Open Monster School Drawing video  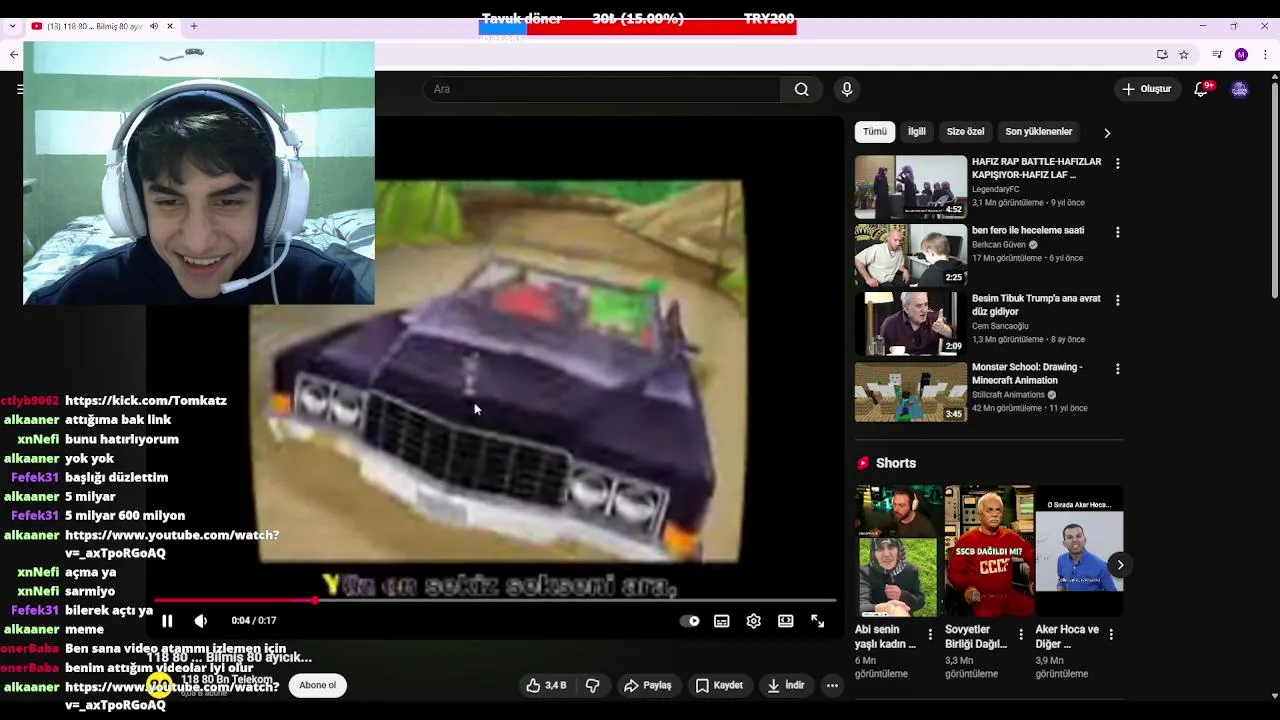click(x=911, y=392)
